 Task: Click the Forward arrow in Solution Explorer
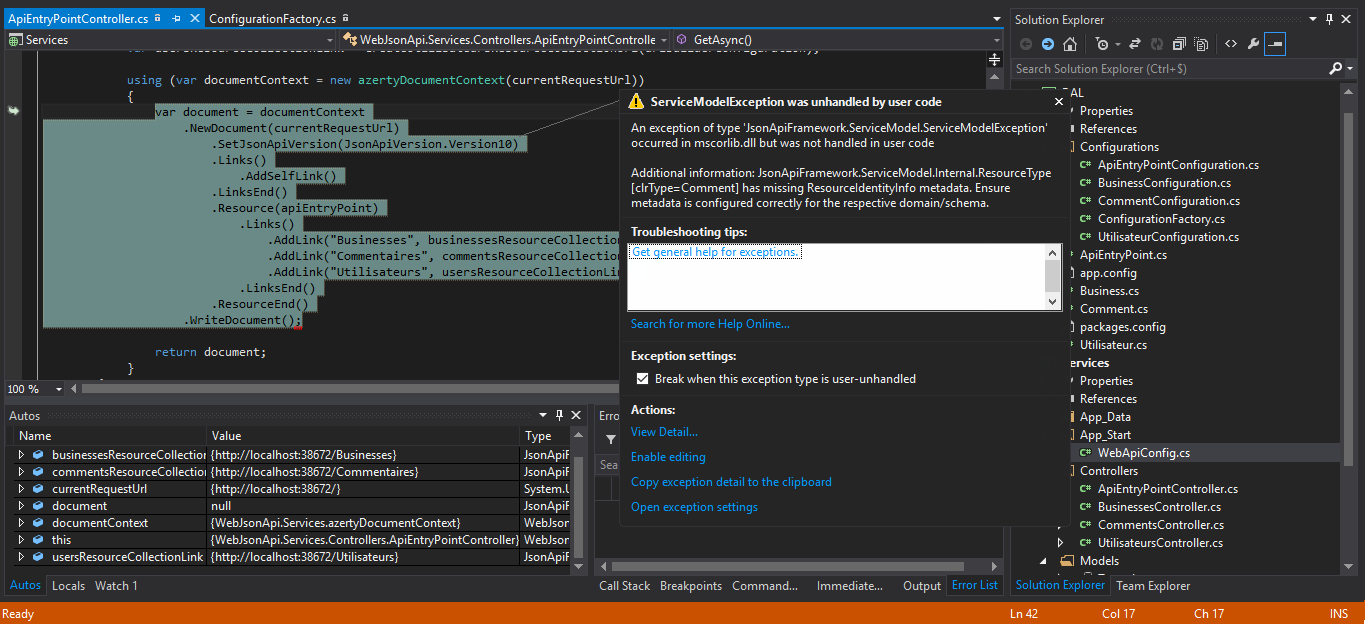[1047, 44]
